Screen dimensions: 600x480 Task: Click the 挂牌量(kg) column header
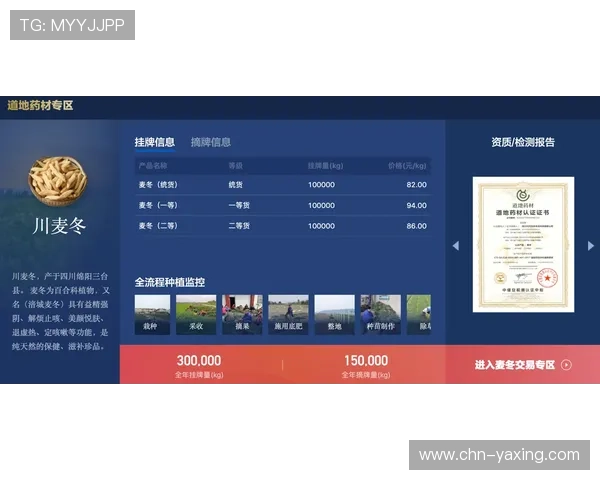click(x=325, y=166)
